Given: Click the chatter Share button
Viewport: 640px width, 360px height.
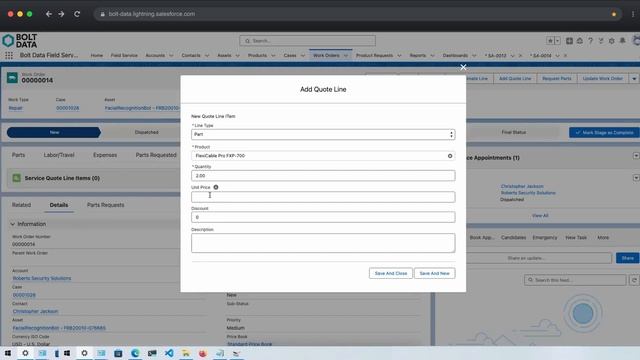Looking at the screenshot, I should [x=627, y=258].
